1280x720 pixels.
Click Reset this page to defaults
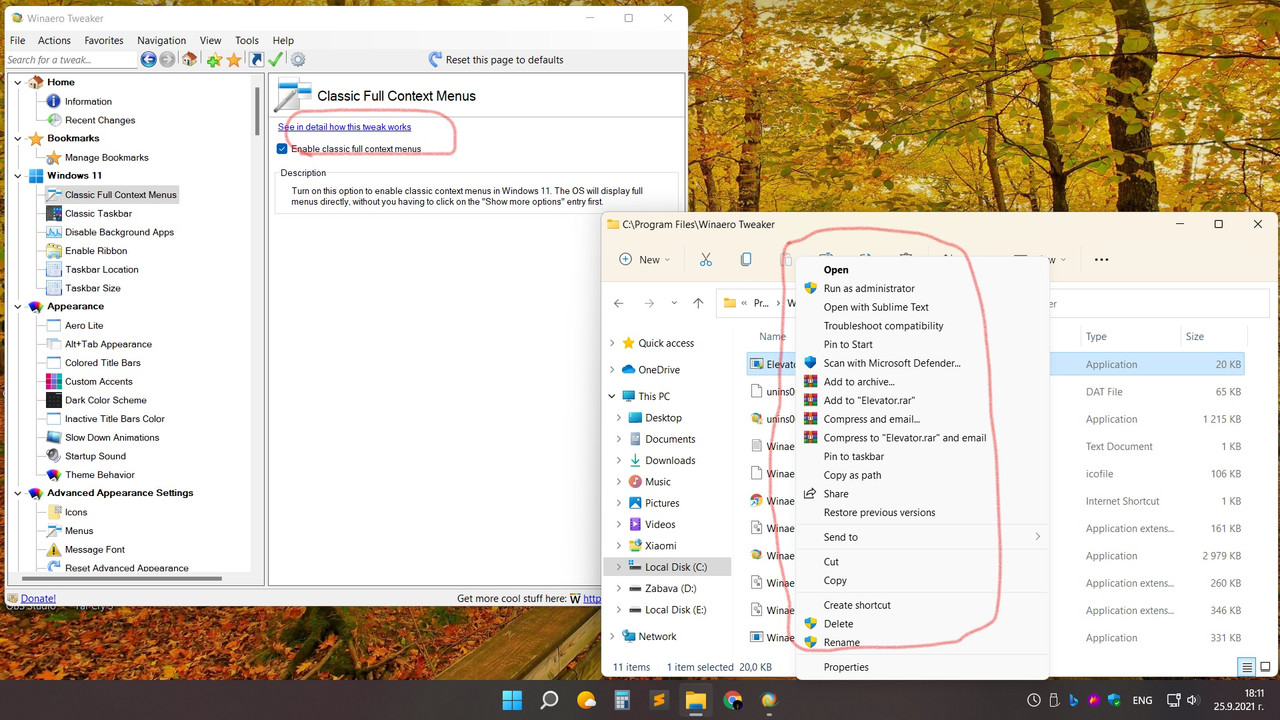pos(496,60)
